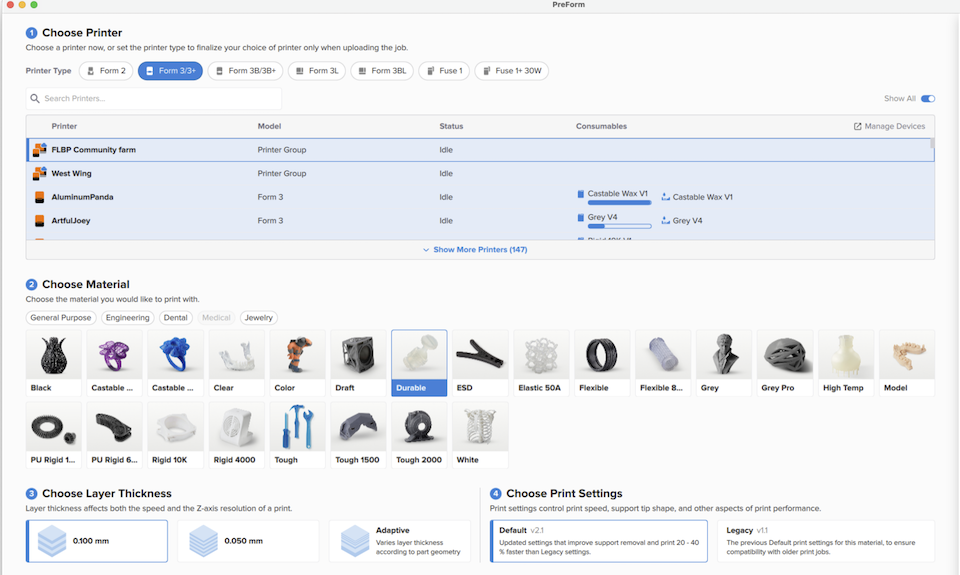Filter materials by Engineering

(x=127, y=318)
